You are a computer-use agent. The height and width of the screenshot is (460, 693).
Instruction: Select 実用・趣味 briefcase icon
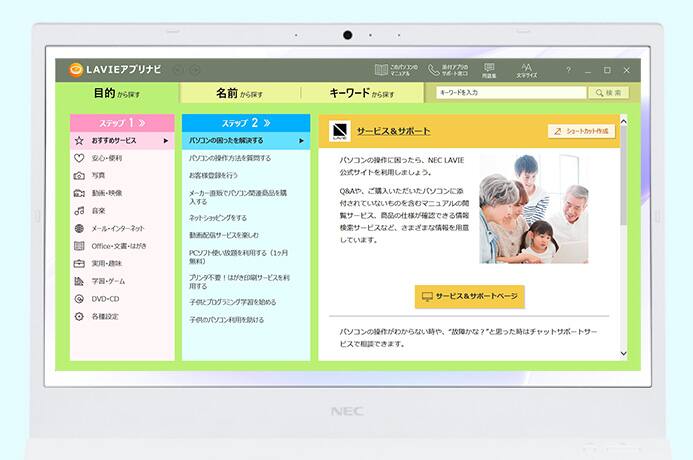click(x=79, y=263)
